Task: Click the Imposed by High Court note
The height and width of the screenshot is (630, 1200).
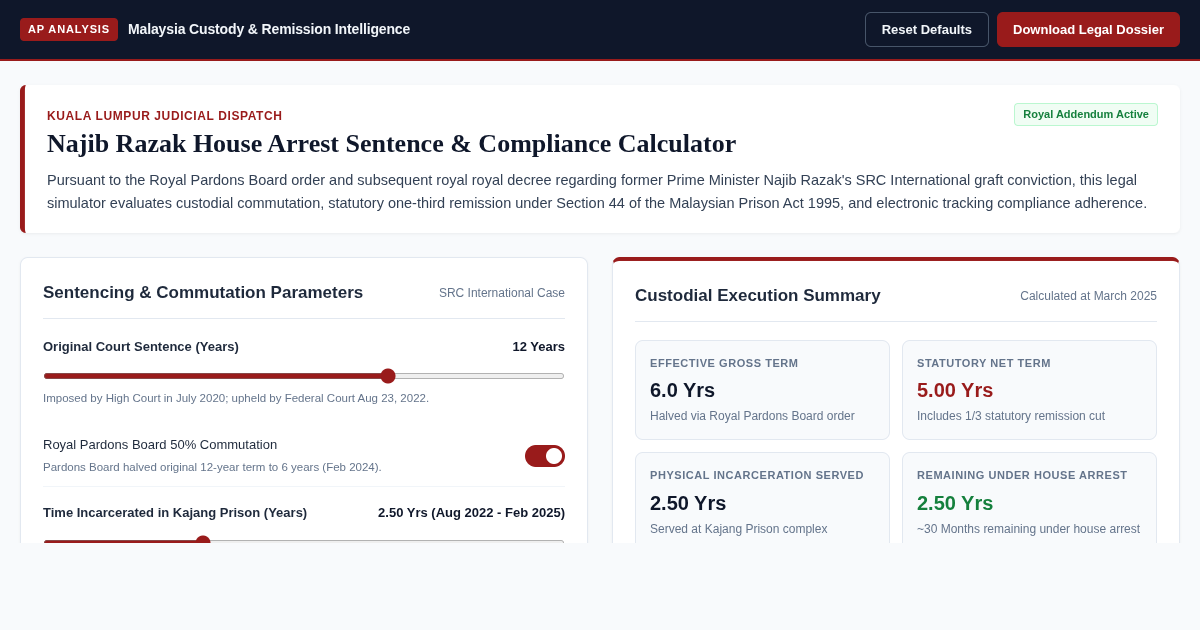Action: pyautogui.click(x=236, y=398)
